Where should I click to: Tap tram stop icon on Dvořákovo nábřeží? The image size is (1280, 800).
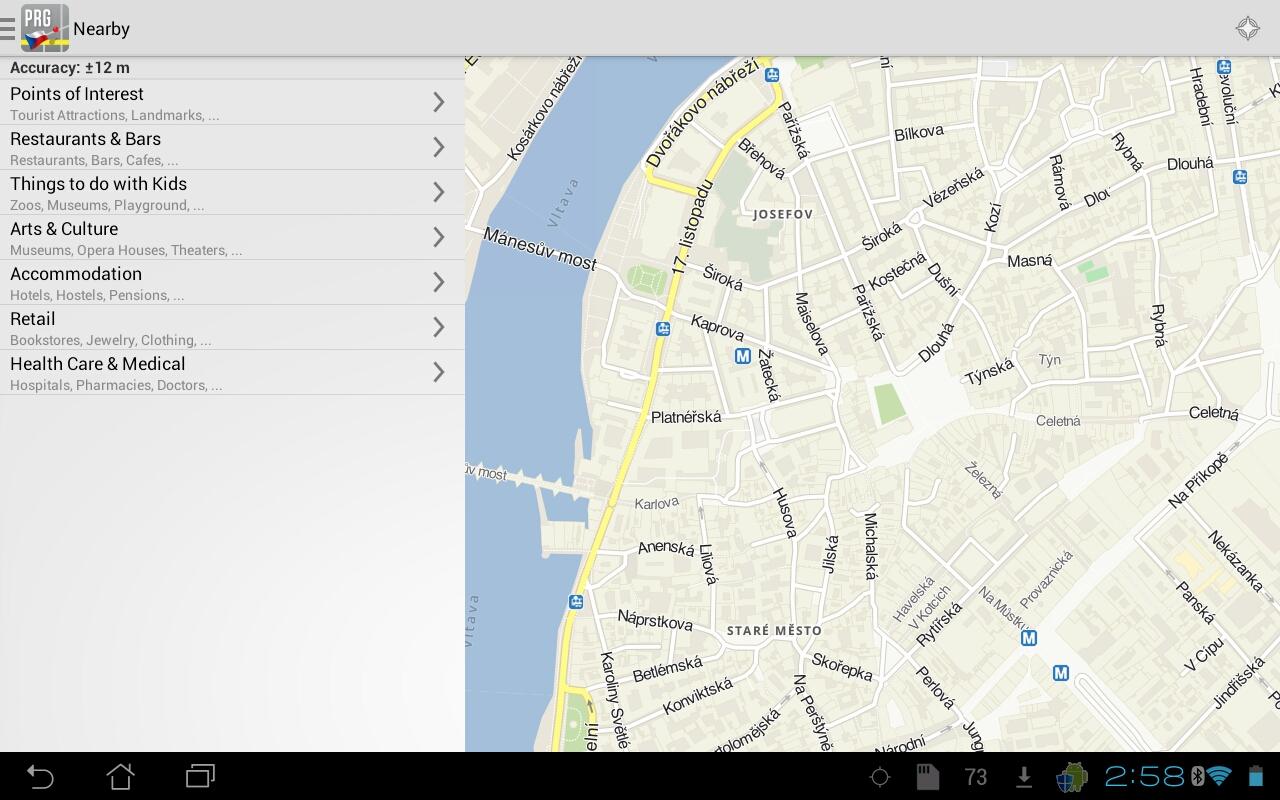tap(772, 75)
